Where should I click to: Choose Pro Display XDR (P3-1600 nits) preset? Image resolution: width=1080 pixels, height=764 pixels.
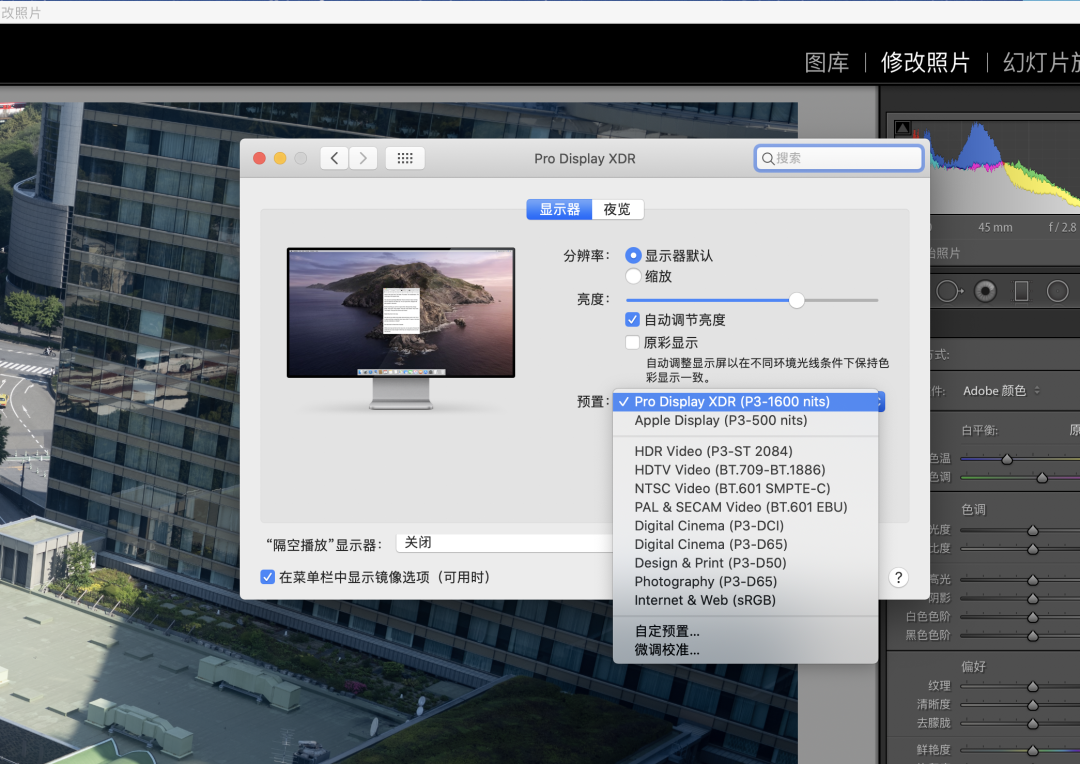[x=745, y=402]
